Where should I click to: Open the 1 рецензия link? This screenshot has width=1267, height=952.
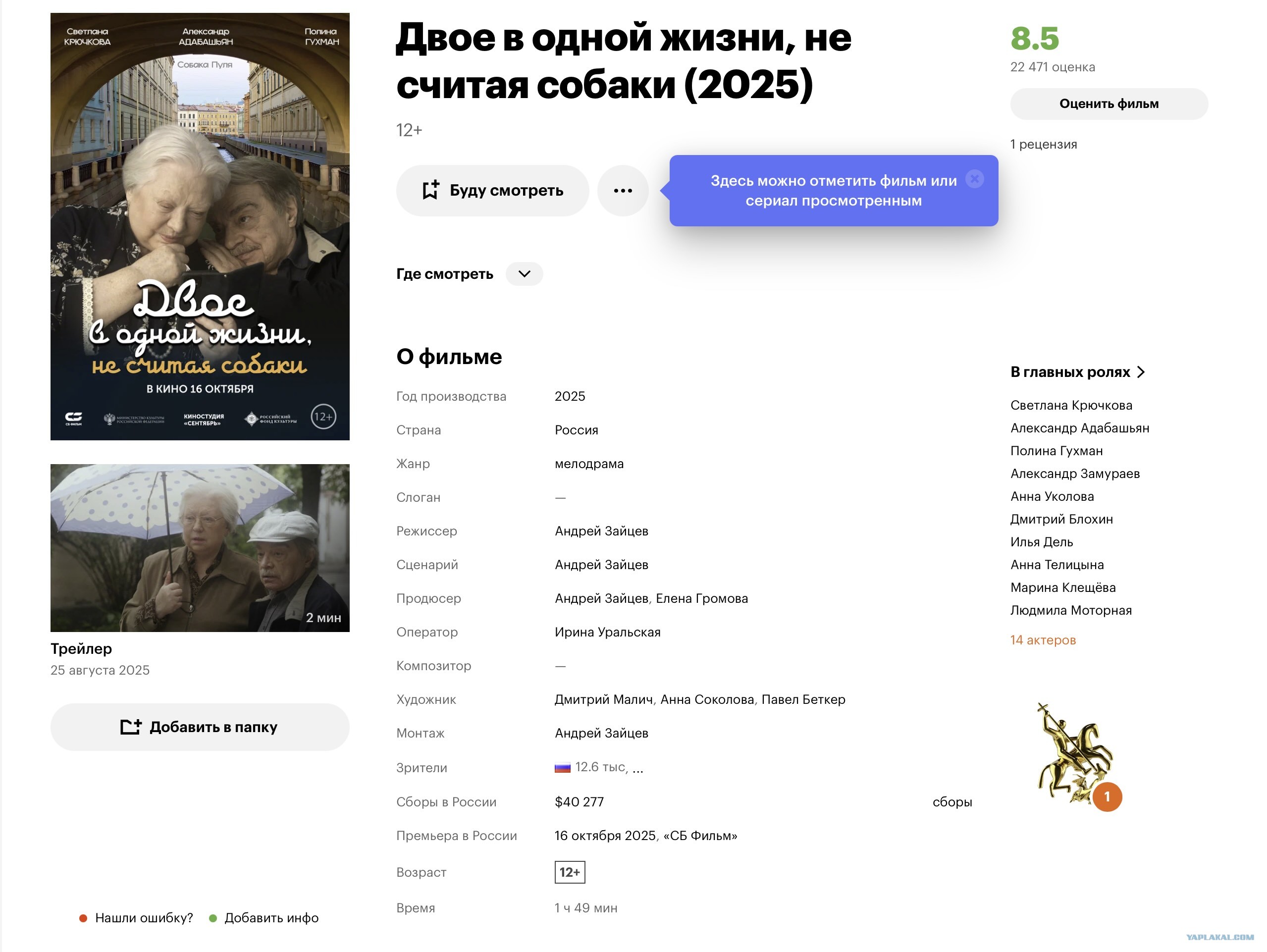click(1044, 144)
